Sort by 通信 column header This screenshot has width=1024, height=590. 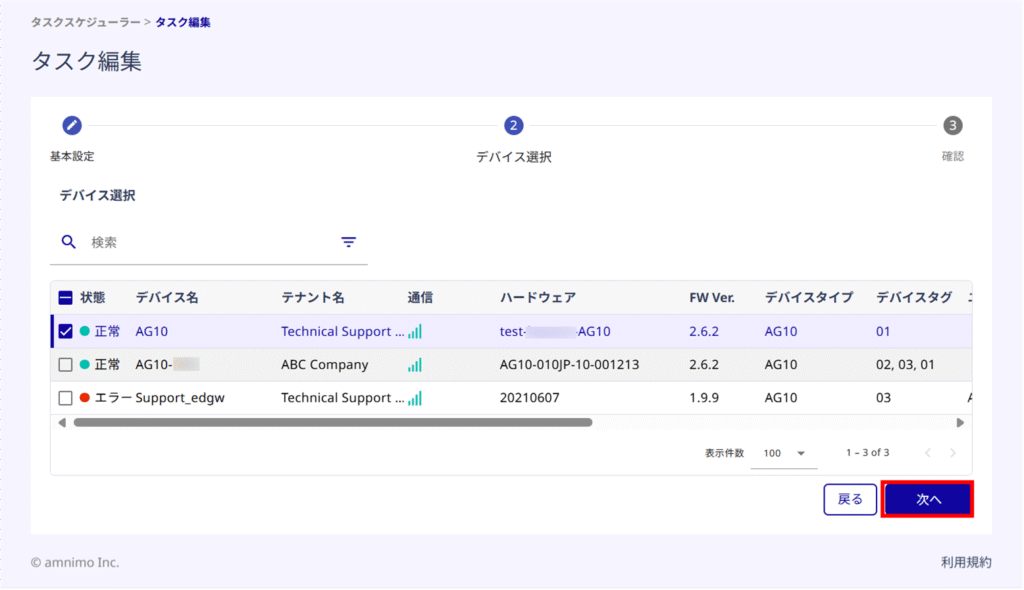[420, 298]
